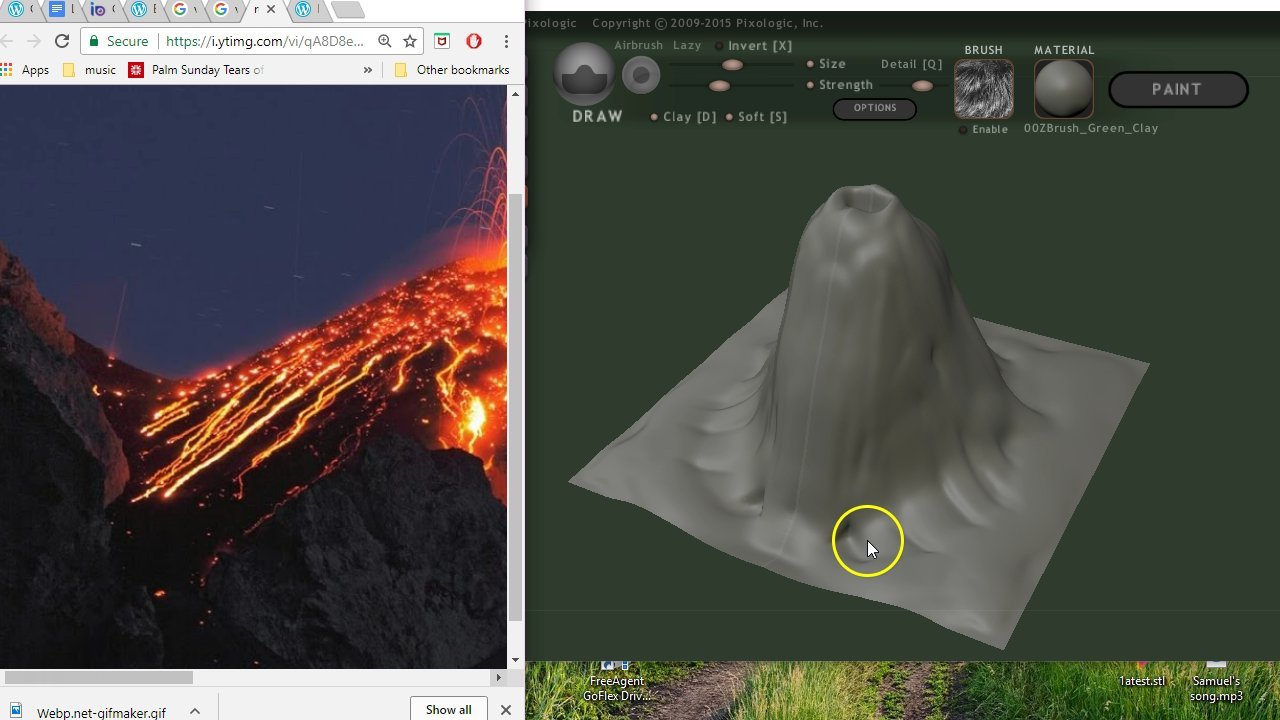Open the Brush texture thumbnail

click(x=983, y=89)
